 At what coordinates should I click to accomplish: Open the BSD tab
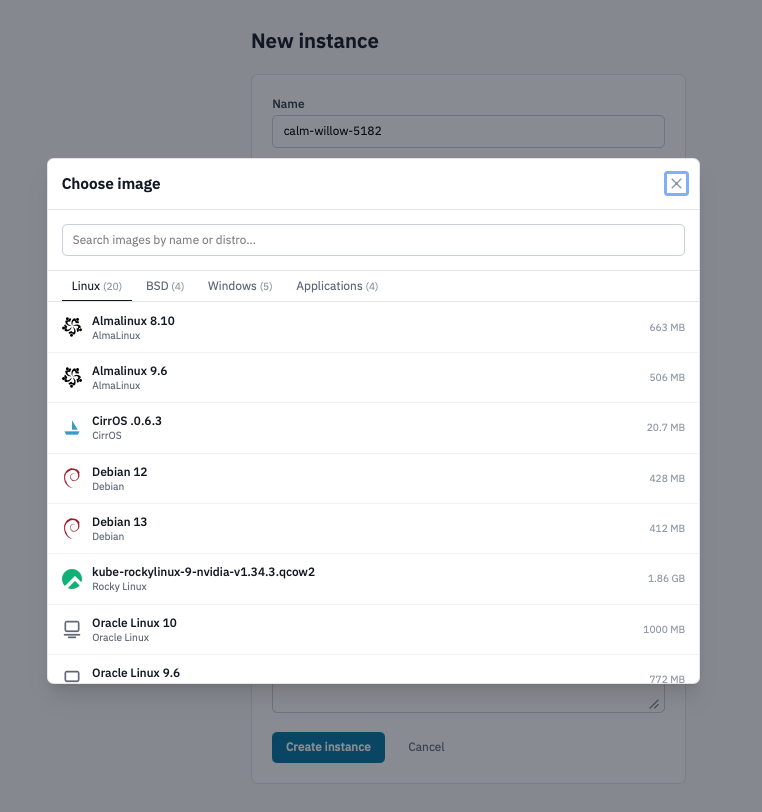[x=165, y=286]
